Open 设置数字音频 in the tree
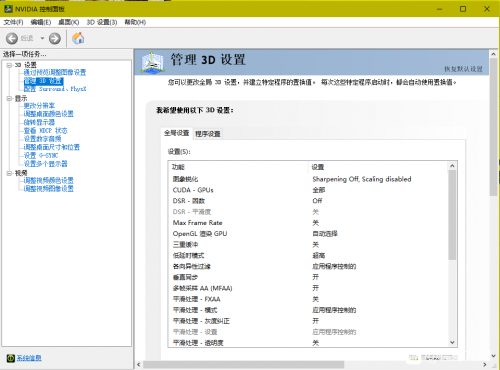The width and height of the screenshot is (500, 370). [x=42, y=139]
